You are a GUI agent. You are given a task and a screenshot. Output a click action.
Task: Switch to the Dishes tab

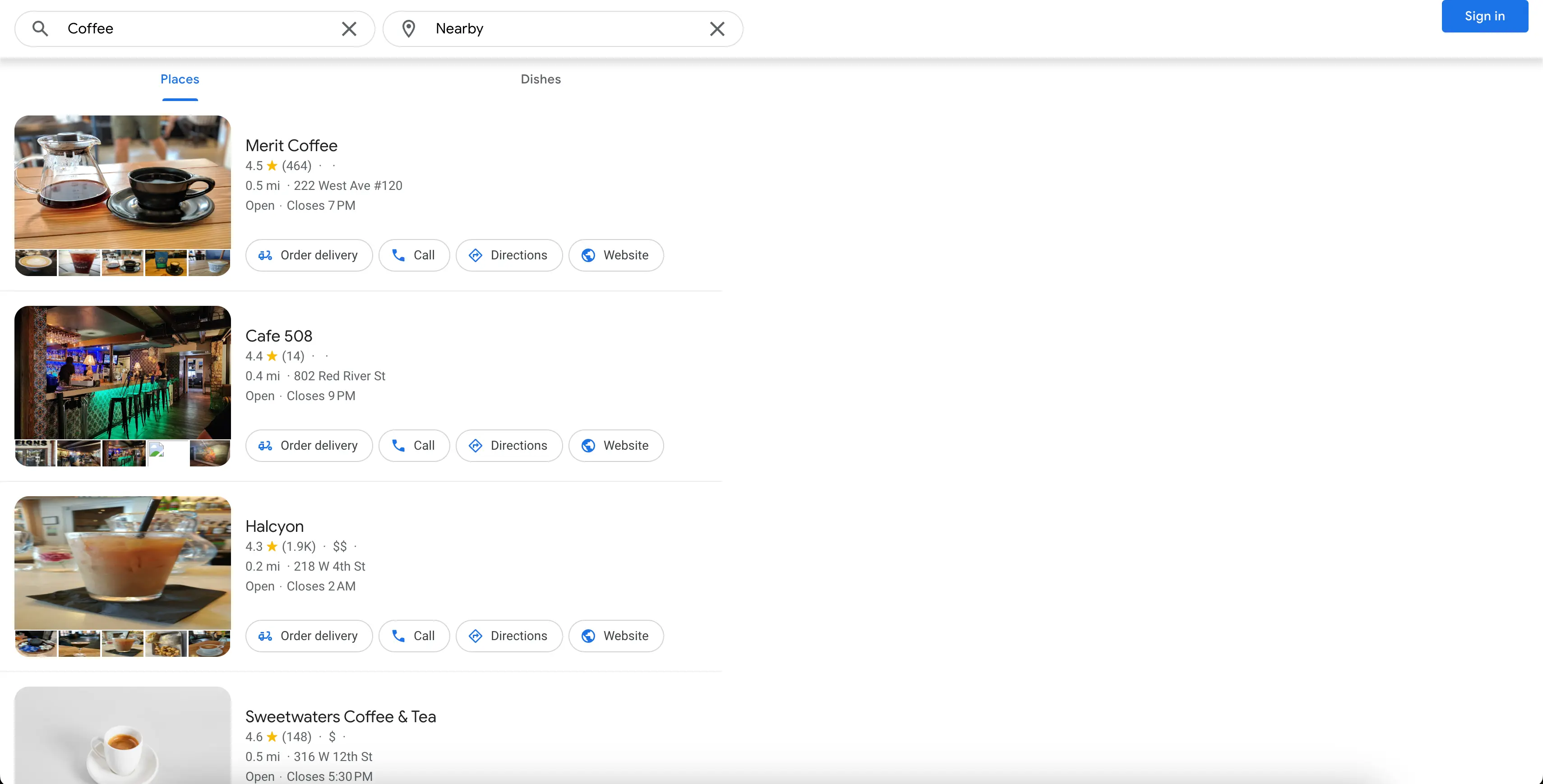tap(541, 79)
